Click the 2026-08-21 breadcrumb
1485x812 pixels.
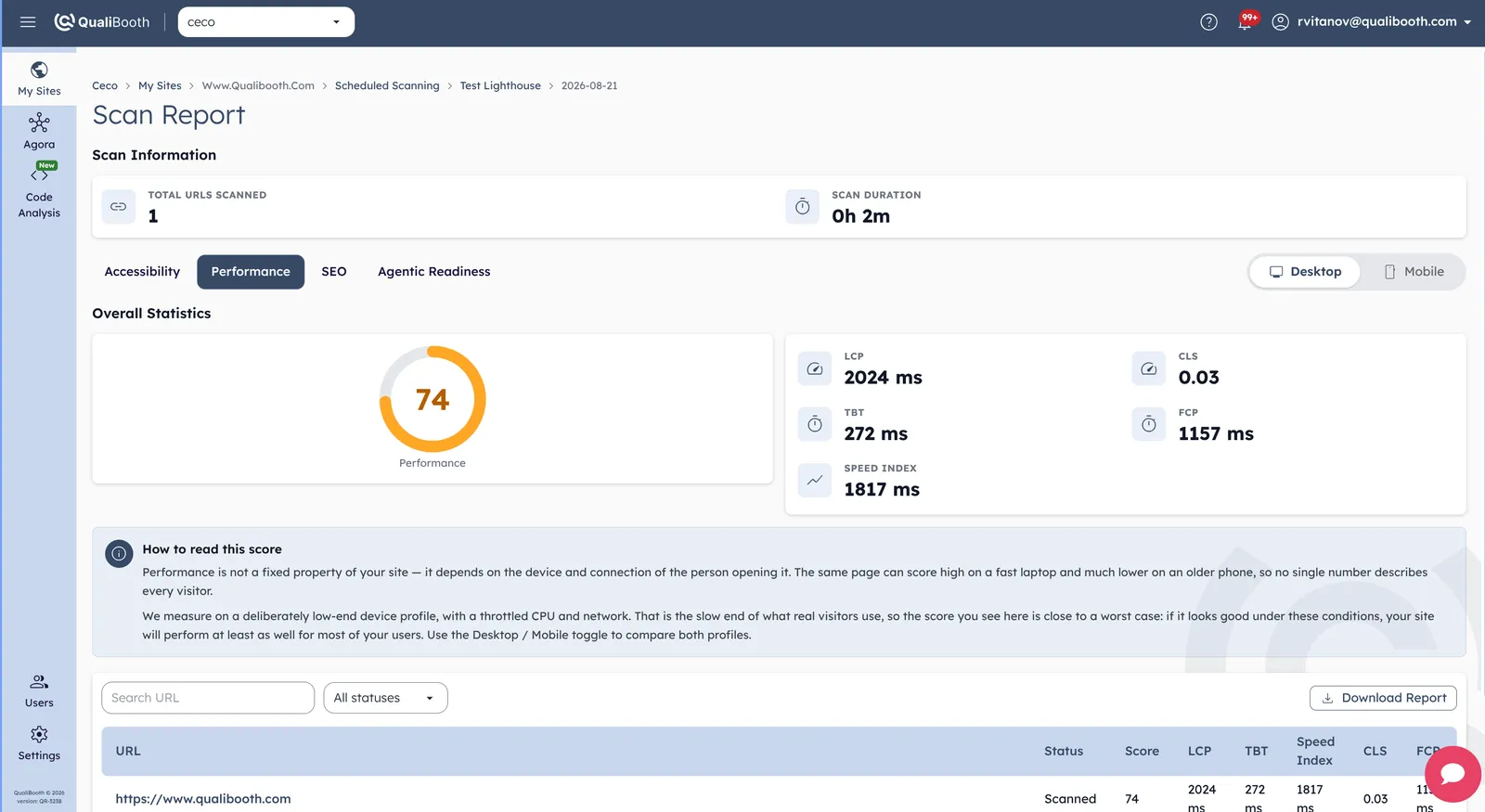[589, 85]
